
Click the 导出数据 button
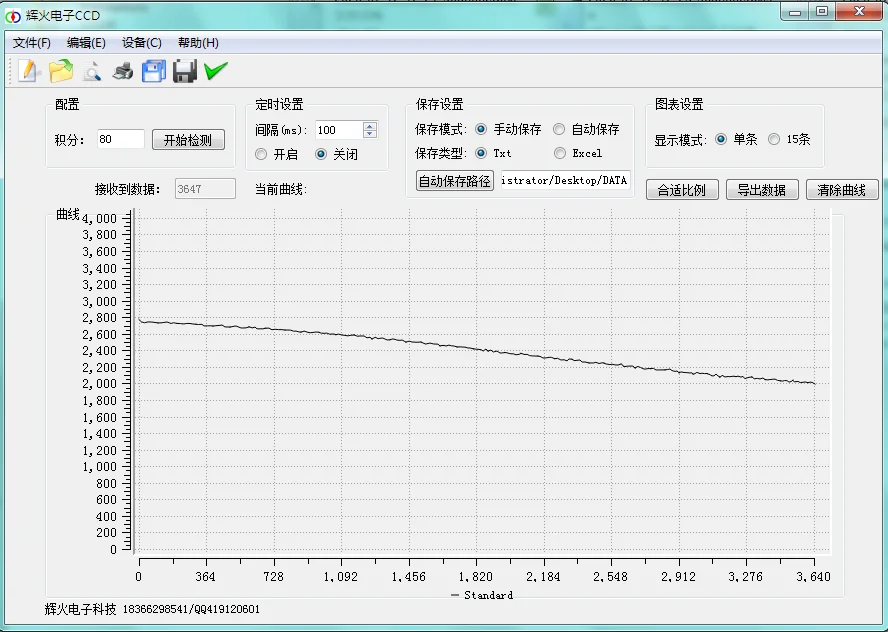click(762, 190)
